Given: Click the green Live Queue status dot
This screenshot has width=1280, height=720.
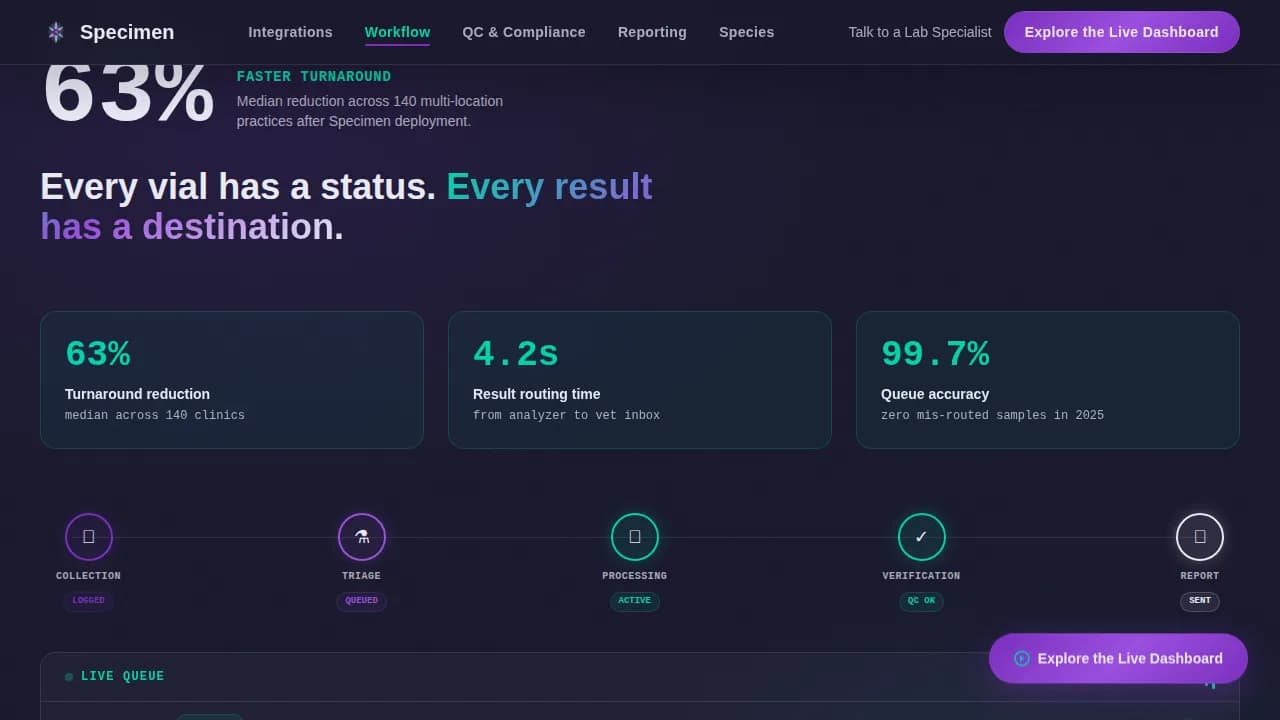Looking at the screenshot, I should (x=69, y=677).
